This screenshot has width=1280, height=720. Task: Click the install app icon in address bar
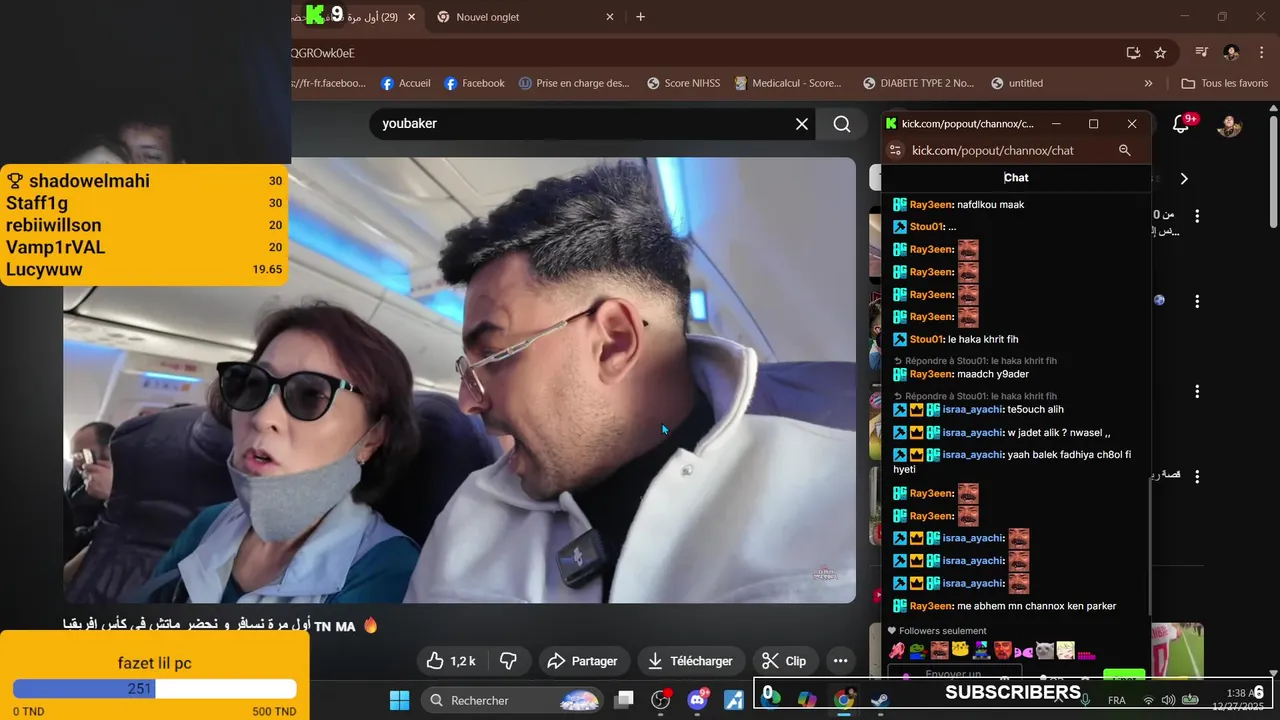pyautogui.click(x=1133, y=53)
